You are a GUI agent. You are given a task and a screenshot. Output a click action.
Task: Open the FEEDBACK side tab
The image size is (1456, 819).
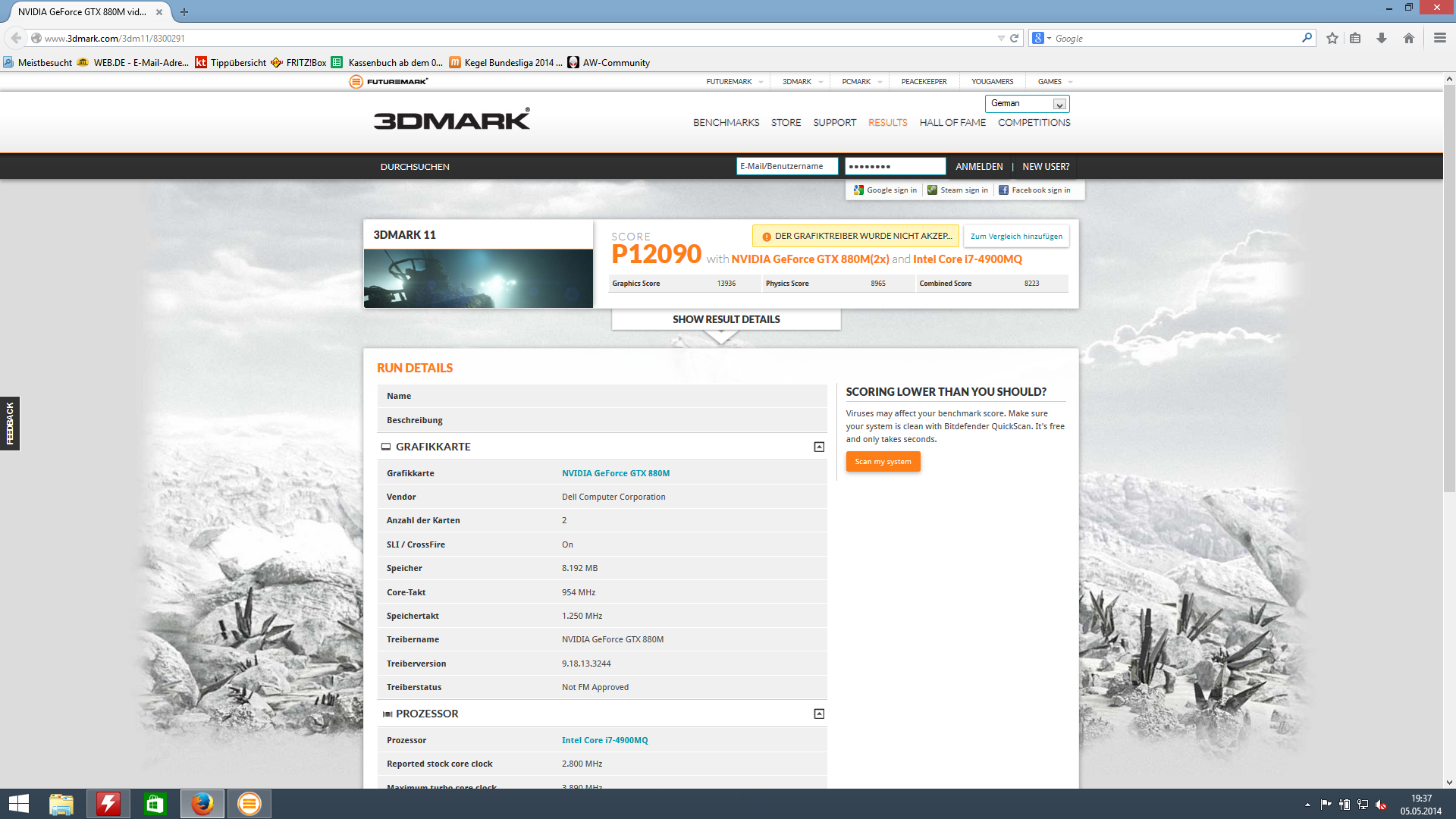pyautogui.click(x=10, y=424)
